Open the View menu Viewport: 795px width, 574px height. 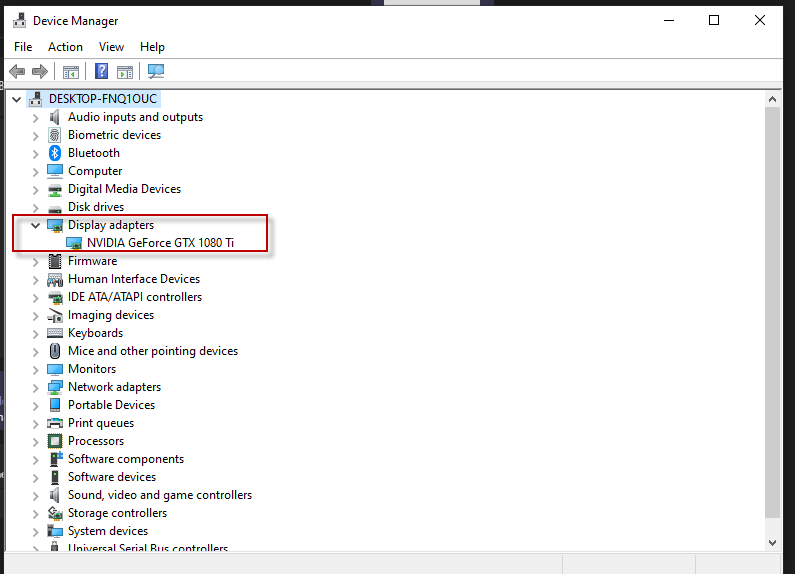coord(112,47)
